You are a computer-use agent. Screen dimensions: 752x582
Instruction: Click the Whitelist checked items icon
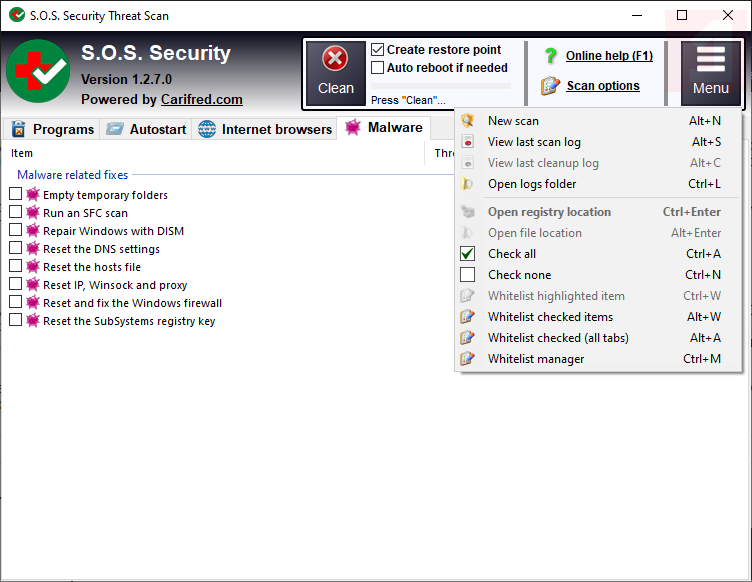(x=468, y=316)
